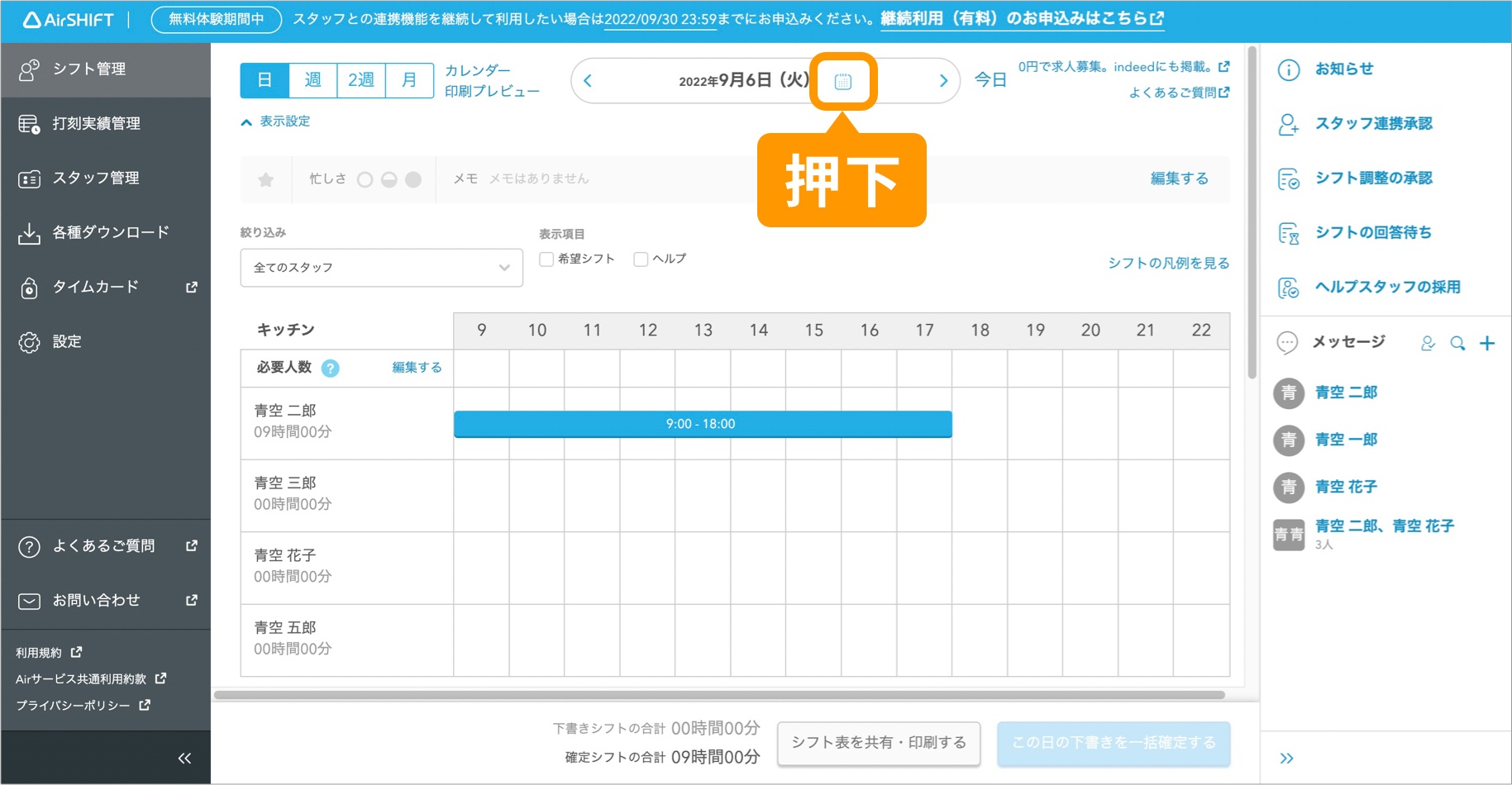Screen dimensions: 1512x785
Task: Click the message staff person icon
Action: [1428, 343]
